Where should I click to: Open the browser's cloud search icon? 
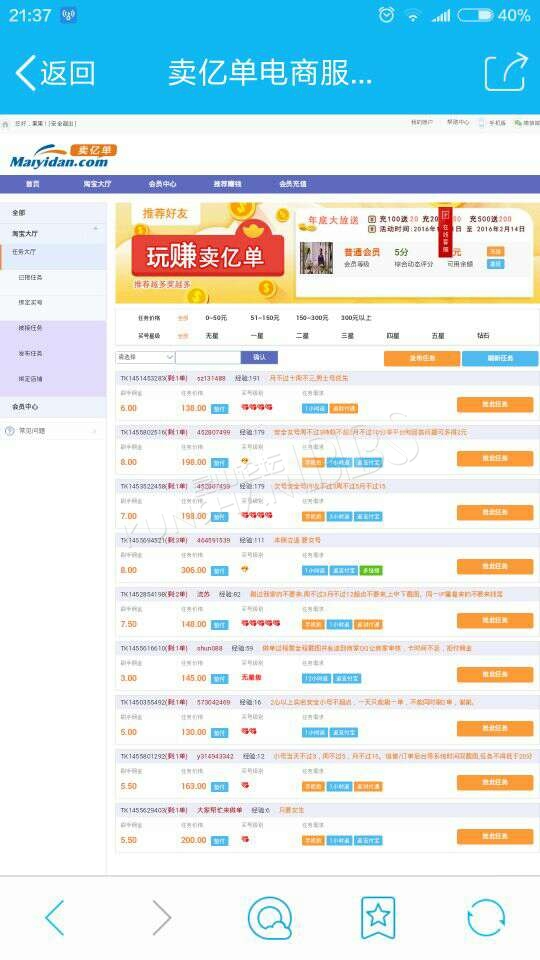coord(269,917)
